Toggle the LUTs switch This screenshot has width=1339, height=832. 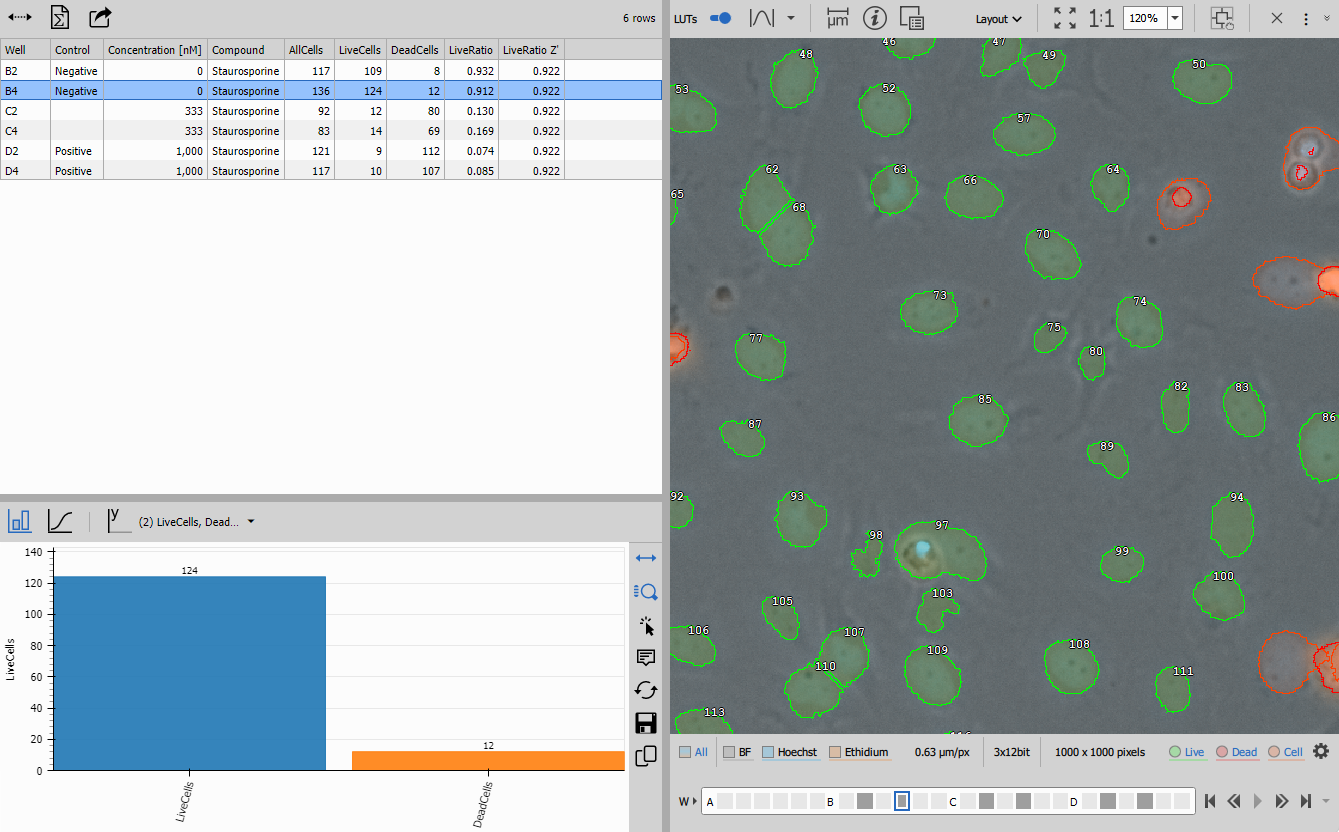click(x=720, y=18)
